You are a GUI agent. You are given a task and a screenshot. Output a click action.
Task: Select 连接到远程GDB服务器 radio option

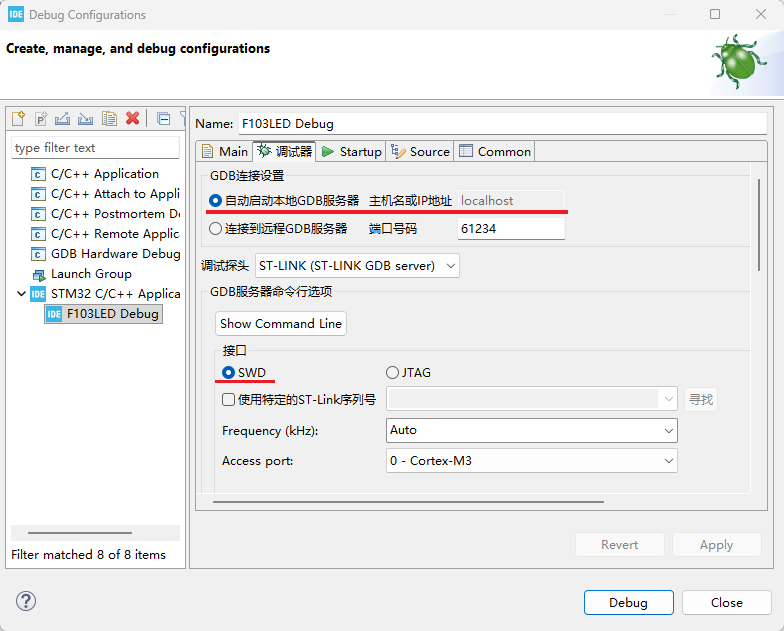[278, 229]
